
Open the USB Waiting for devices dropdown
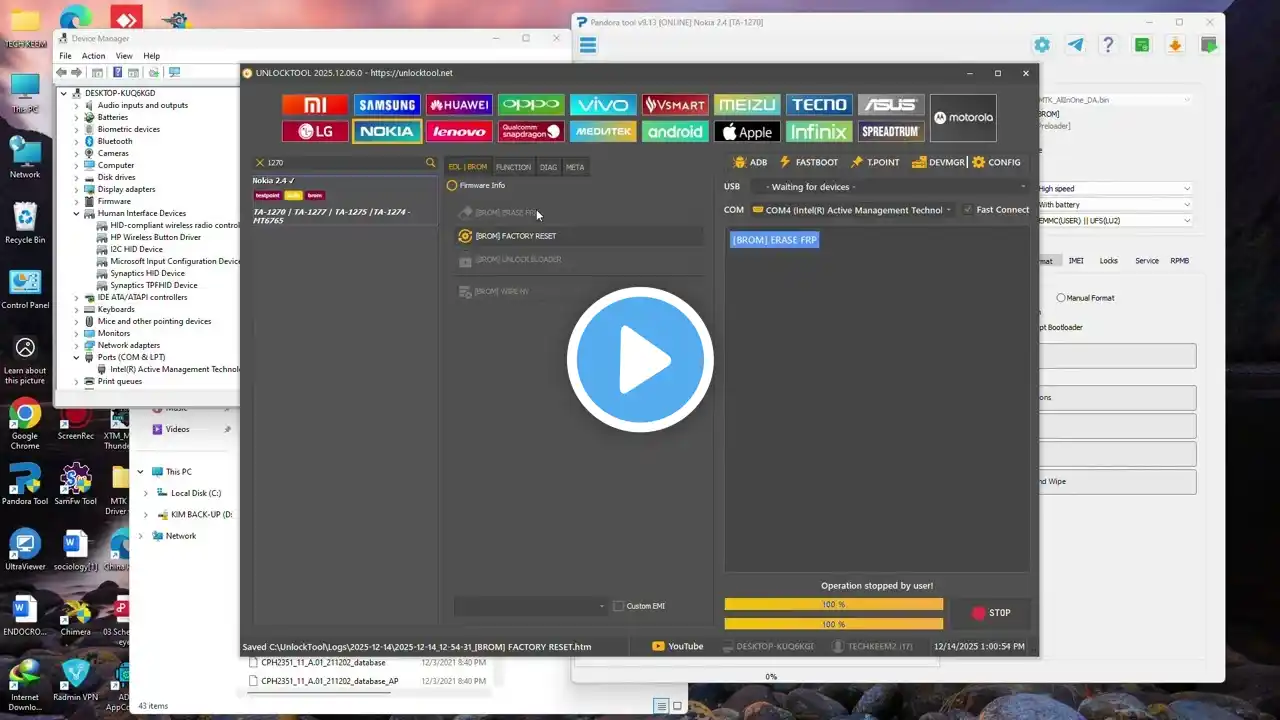click(888, 187)
